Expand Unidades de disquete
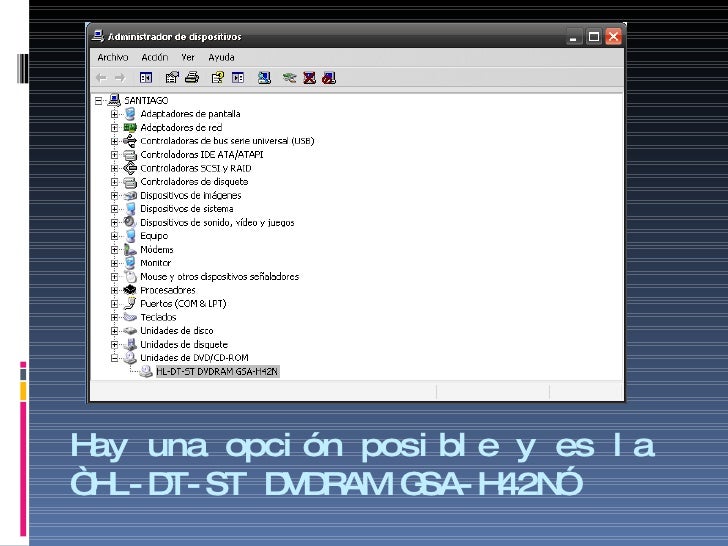The width and height of the screenshot is (728, 546). coord(114,344)
